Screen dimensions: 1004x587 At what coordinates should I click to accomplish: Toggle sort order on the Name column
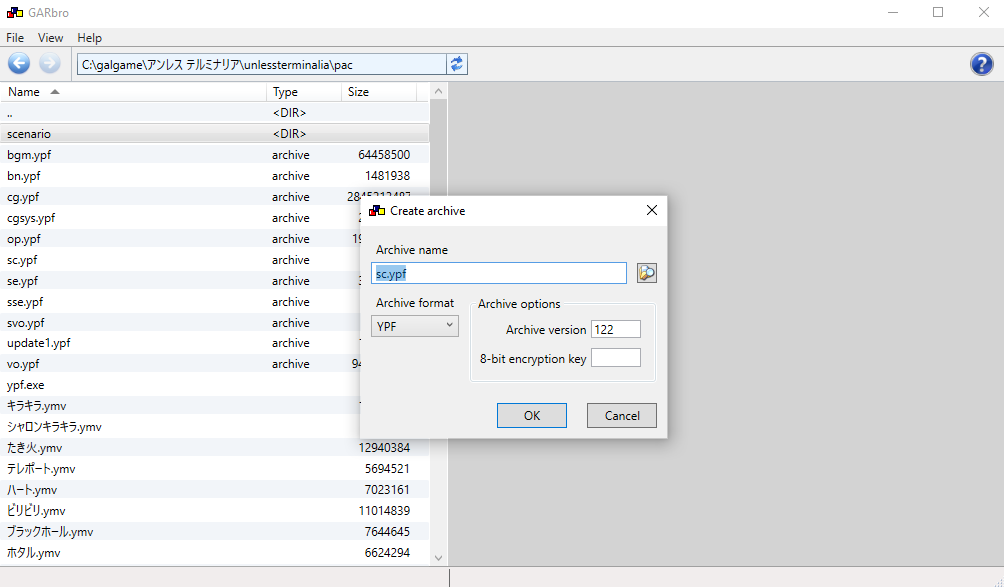(x=27, y=90)
